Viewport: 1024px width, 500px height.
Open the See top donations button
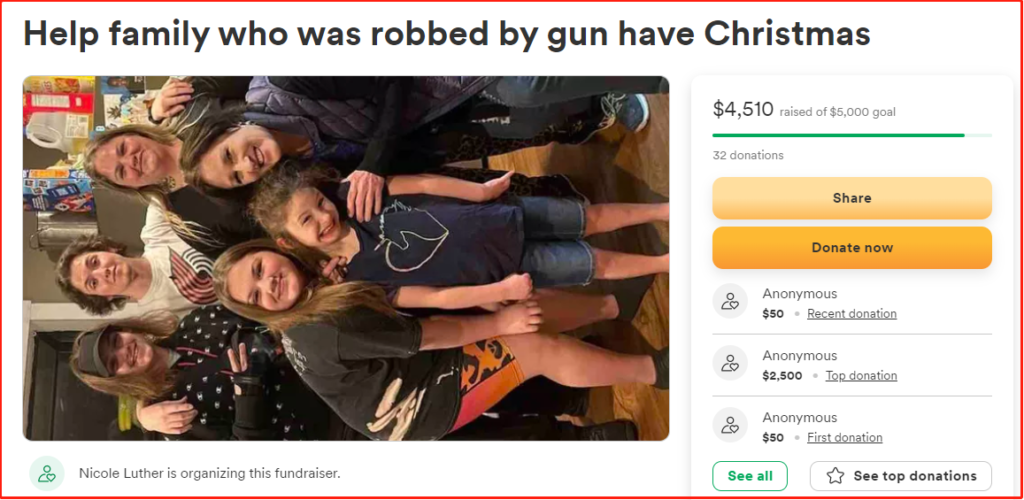(901, 476)
